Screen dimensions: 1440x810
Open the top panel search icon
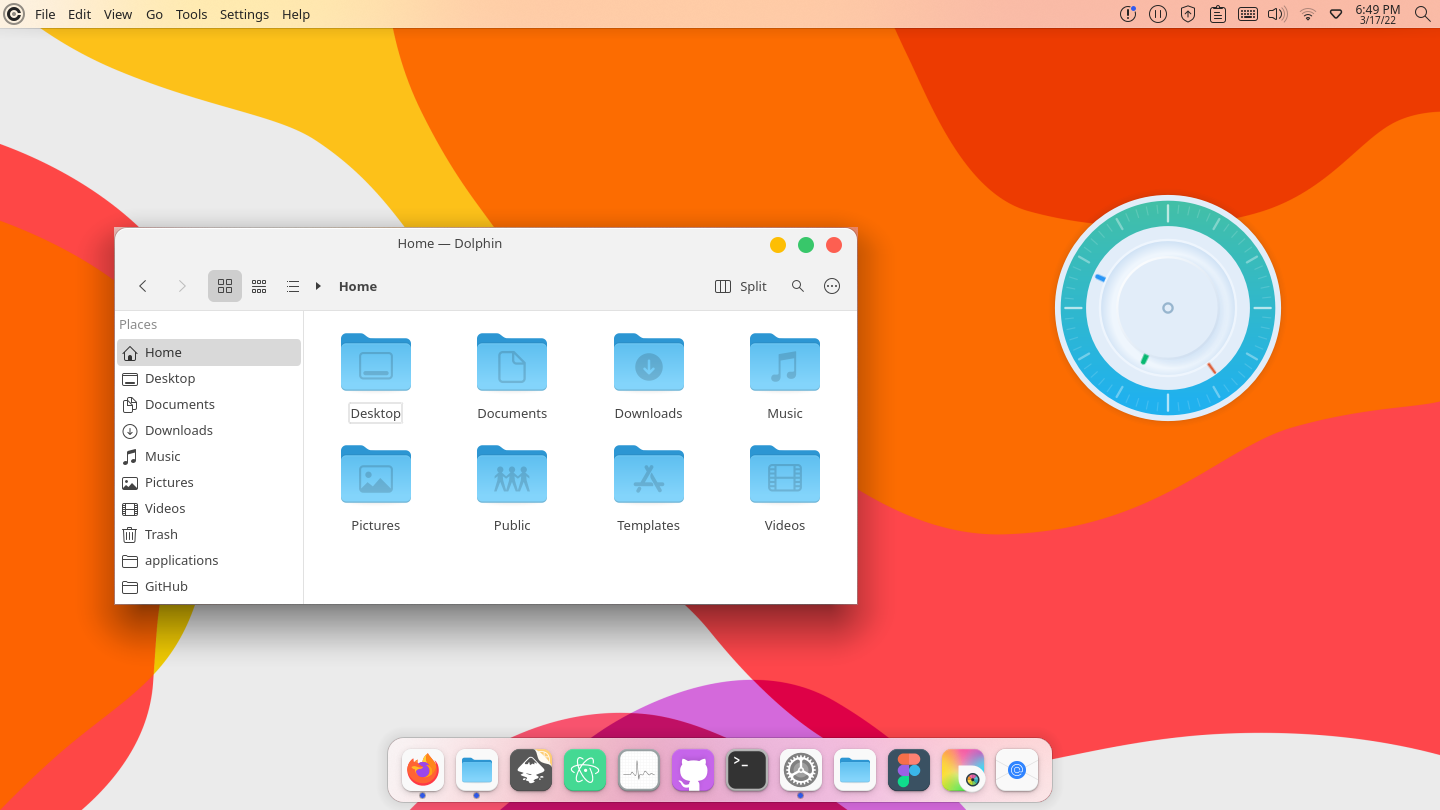click(1423, 14)
